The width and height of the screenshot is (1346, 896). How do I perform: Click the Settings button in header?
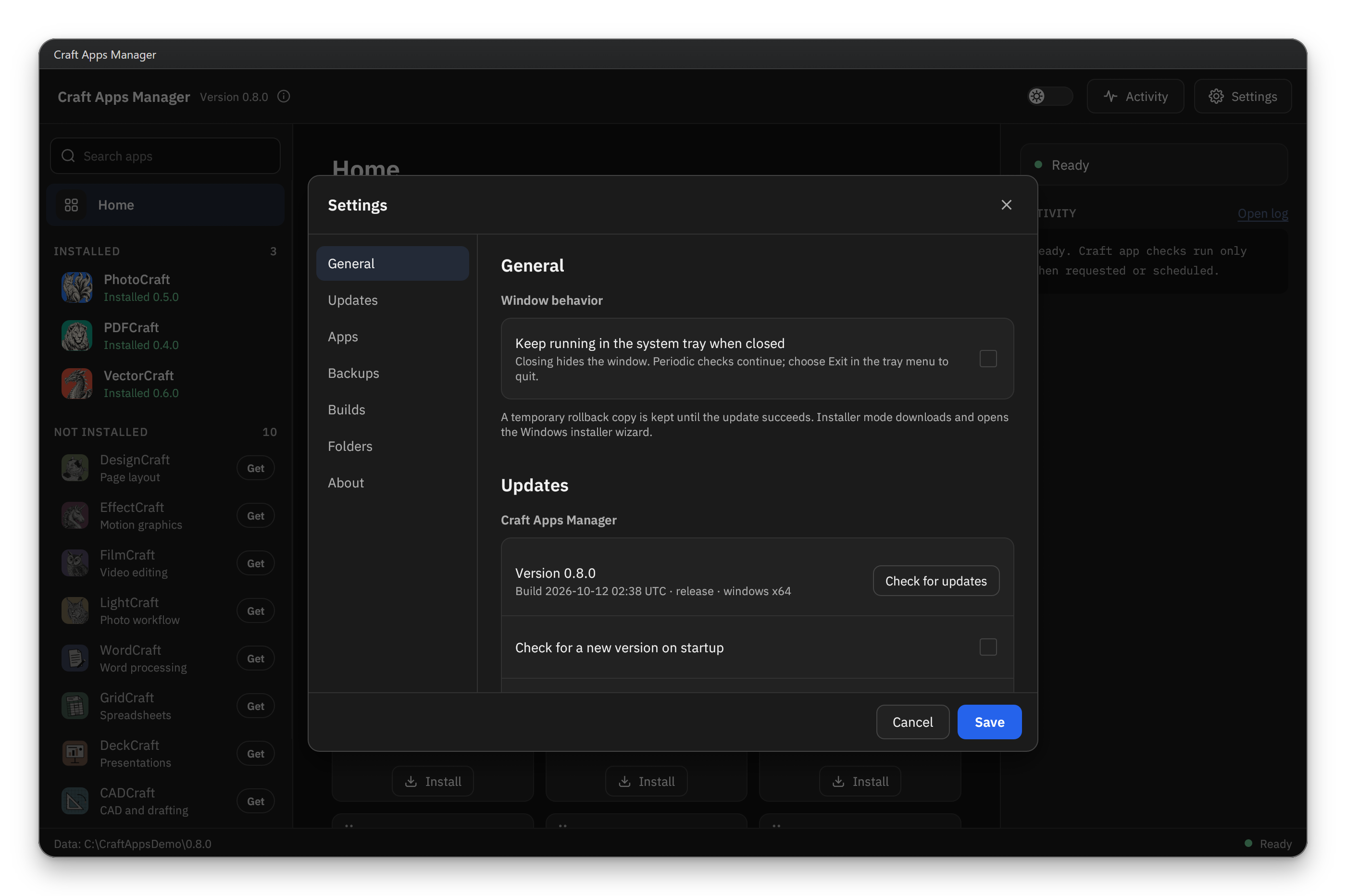[x=1243, y=97]
